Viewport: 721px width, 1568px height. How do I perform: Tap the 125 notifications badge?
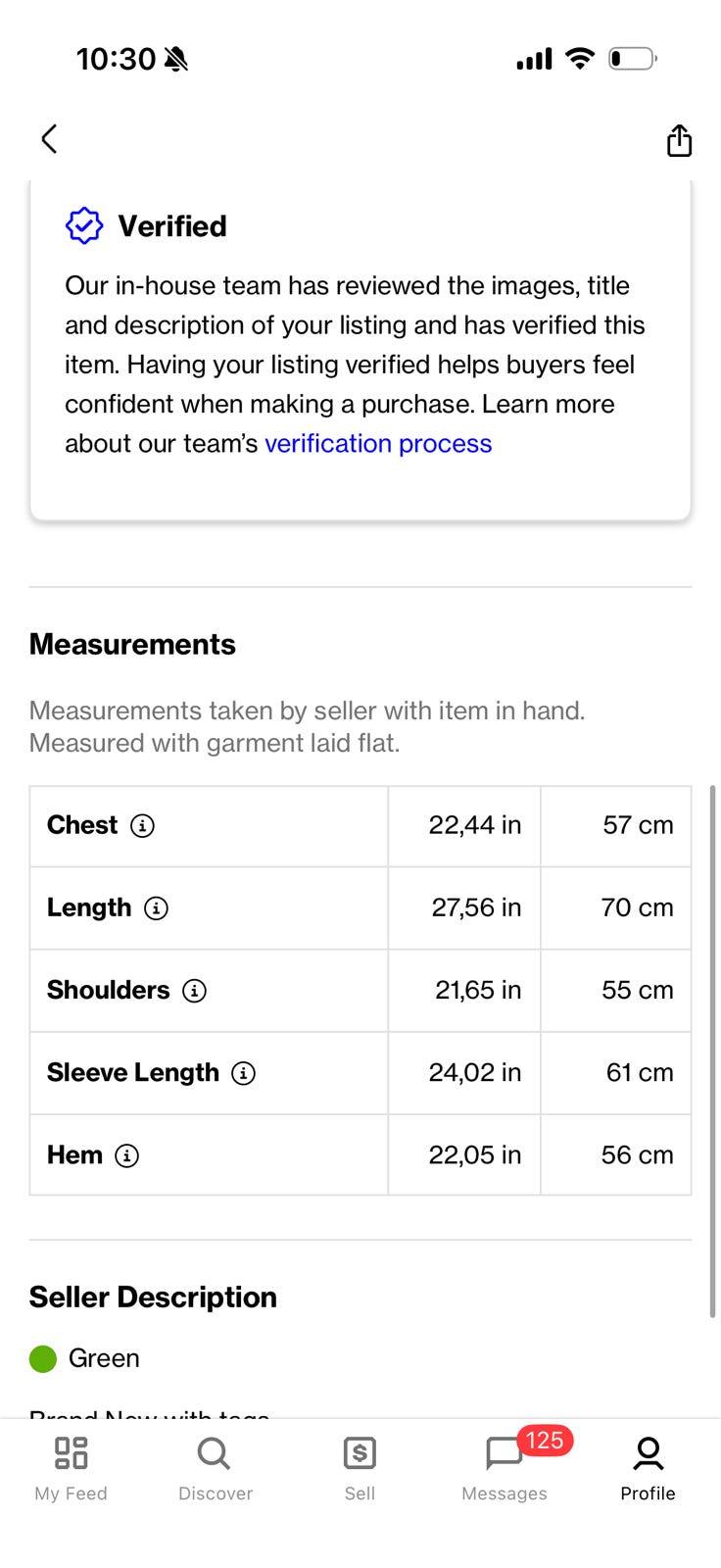(x=545, y=1441)
